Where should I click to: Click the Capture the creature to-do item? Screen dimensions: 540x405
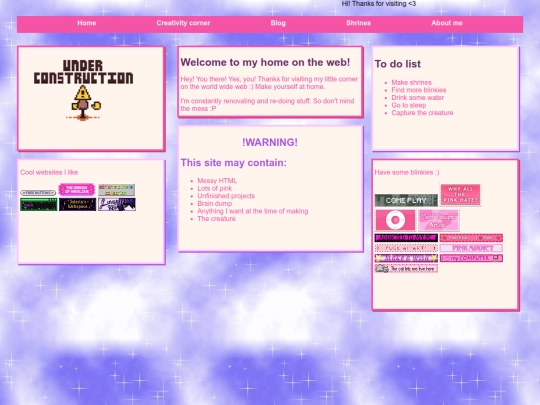pyautogui.click(x=422, y=113)
